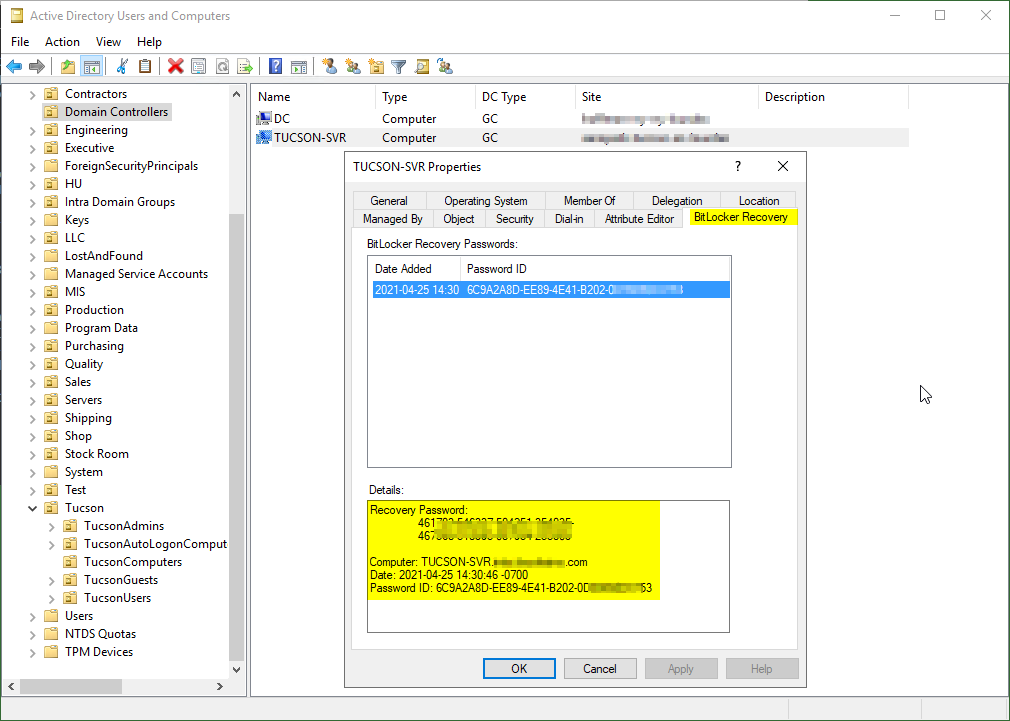
Task: Select the BitLocker Recovery tab
Action: (741, 217)
